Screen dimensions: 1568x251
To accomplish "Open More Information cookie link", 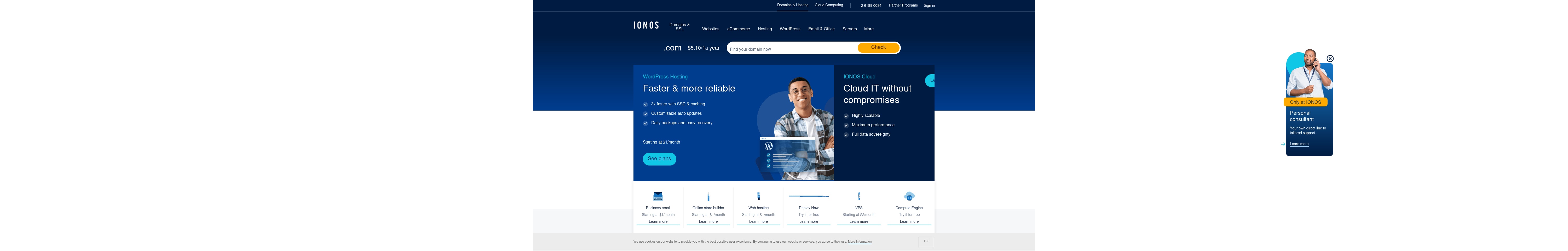I will click(860, 242).
